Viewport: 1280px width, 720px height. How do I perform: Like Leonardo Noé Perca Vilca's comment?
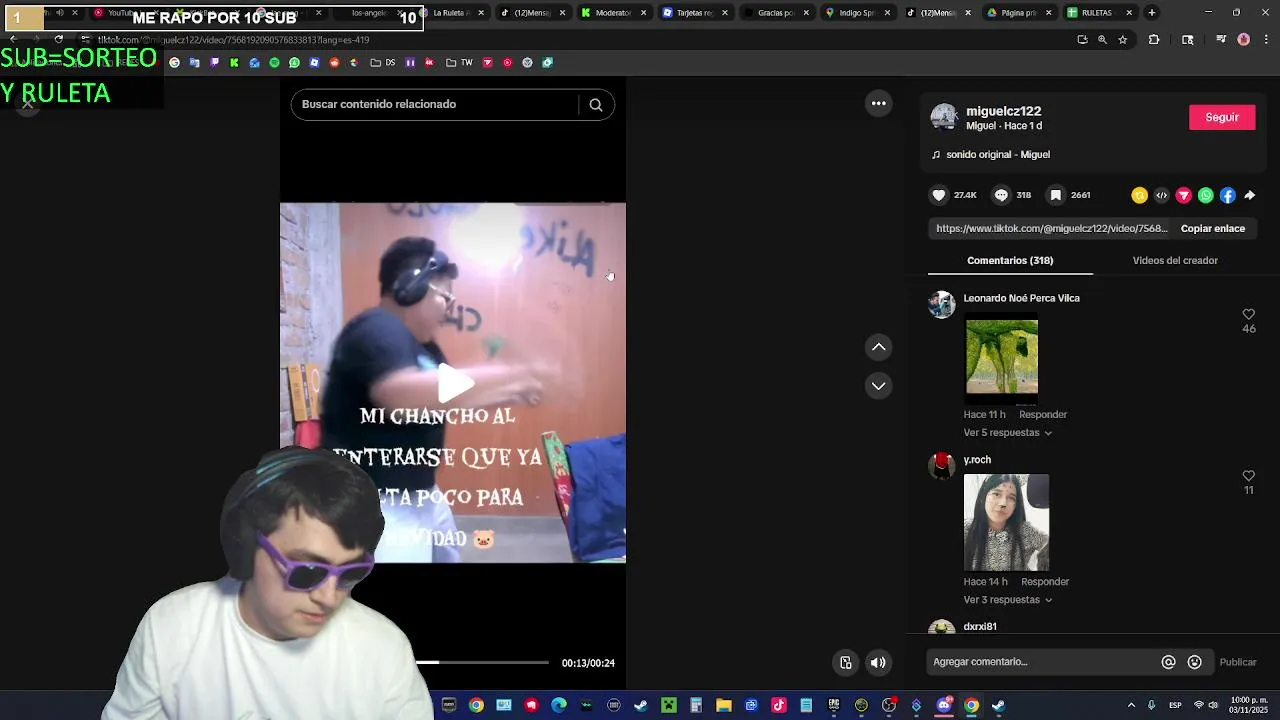point(1248,314)
